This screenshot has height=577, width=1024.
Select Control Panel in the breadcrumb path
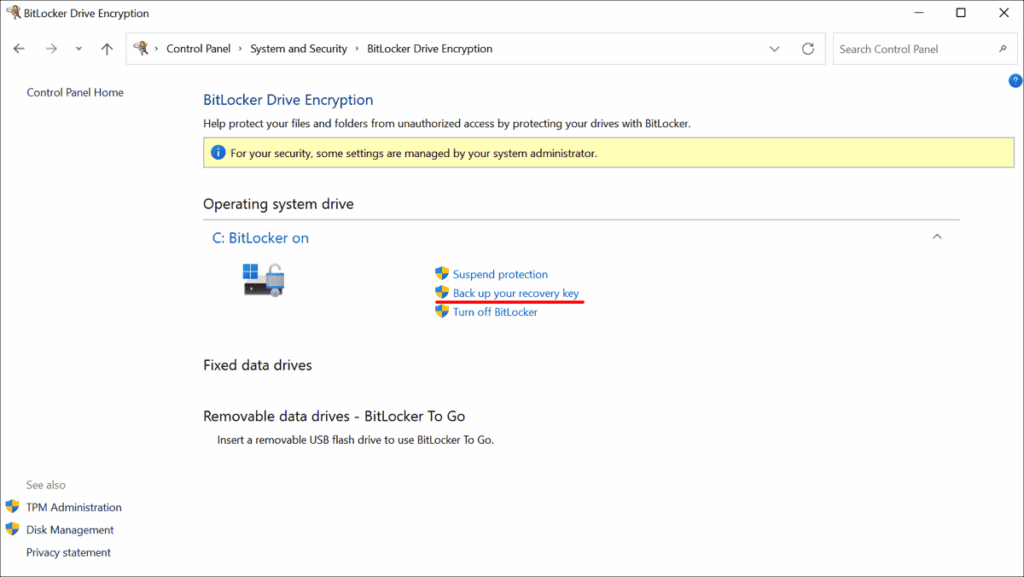pyautogui.click(x=198, y=49)
